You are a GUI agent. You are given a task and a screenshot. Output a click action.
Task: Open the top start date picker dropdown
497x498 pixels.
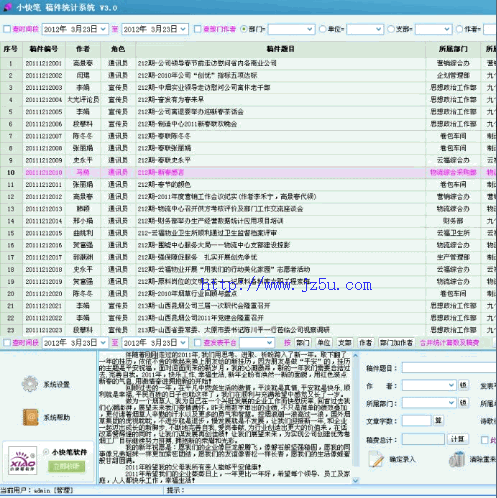point(103,29)
